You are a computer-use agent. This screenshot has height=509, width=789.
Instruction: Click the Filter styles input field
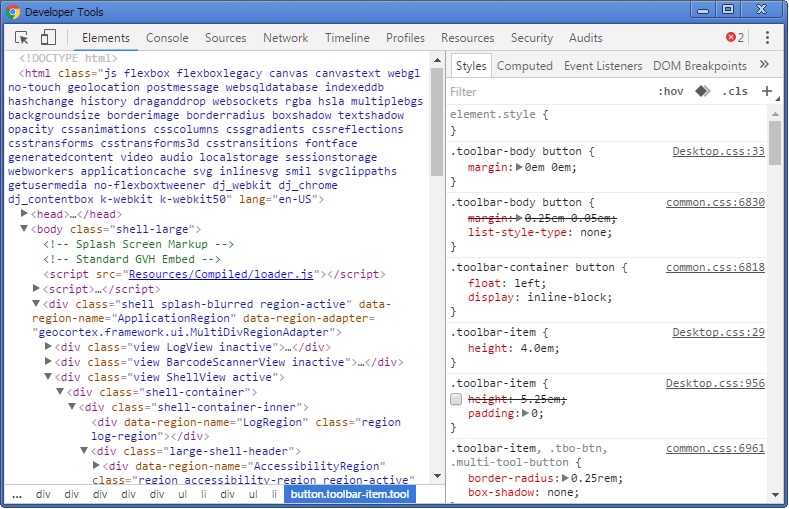(x=548, y=92)
